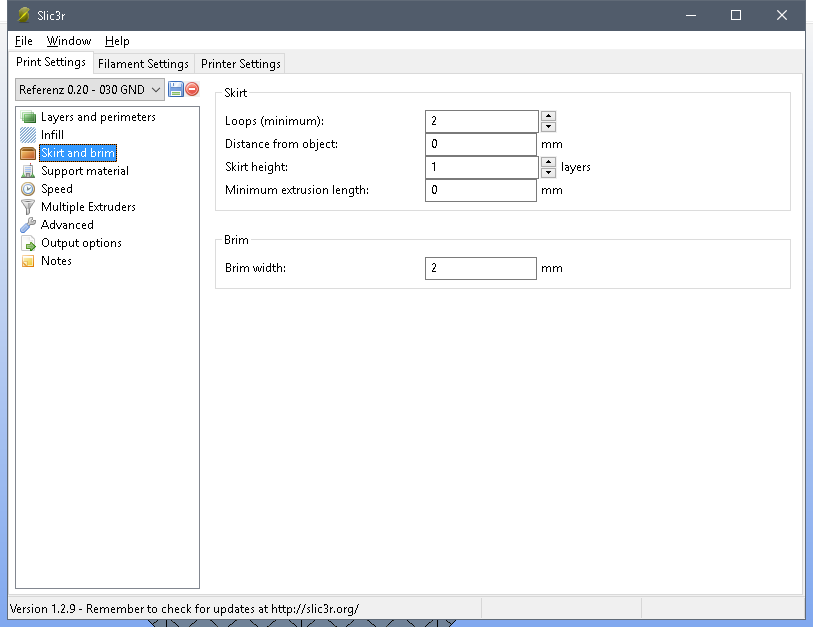Open the Window menu
This screenshot has width=813, height=627.
coord(68,41)
